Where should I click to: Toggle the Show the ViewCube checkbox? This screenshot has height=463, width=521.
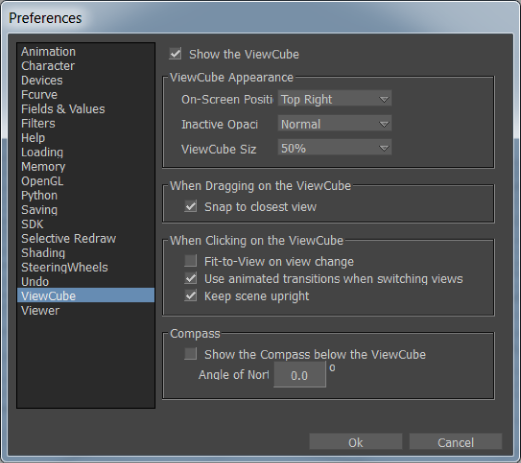(175, 54)
